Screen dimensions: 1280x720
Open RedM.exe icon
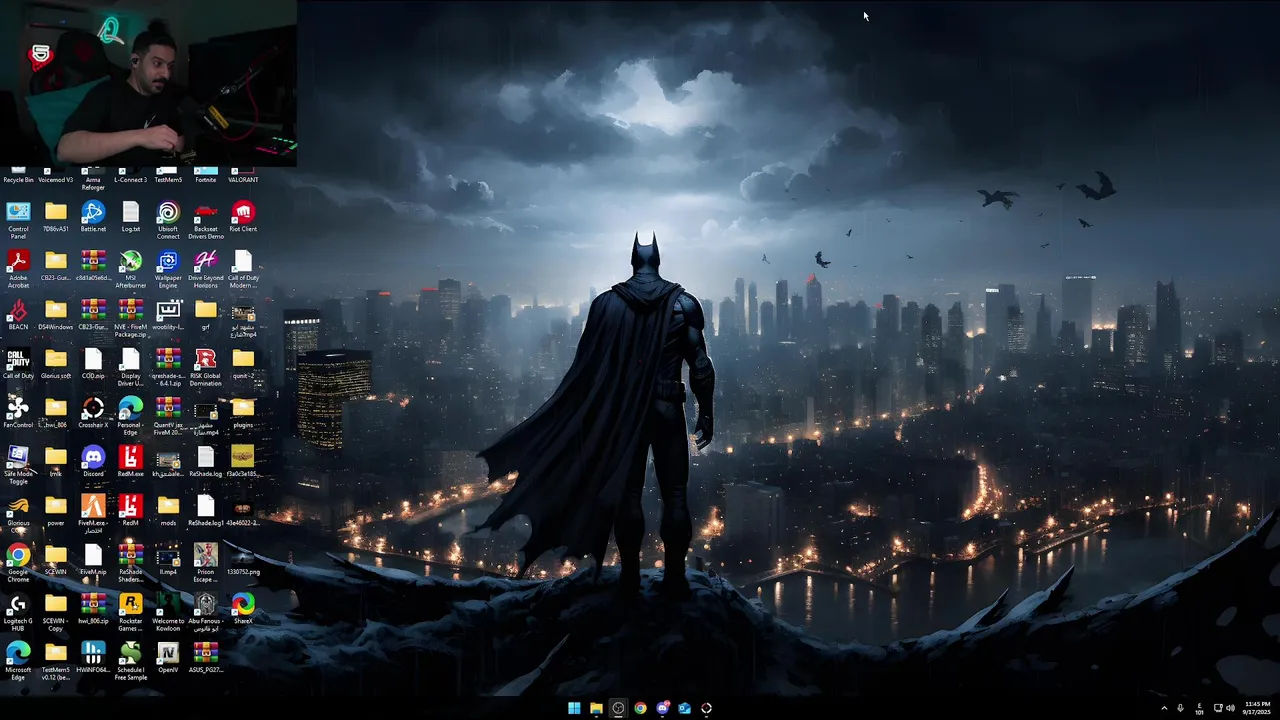(x=131, y=462)
